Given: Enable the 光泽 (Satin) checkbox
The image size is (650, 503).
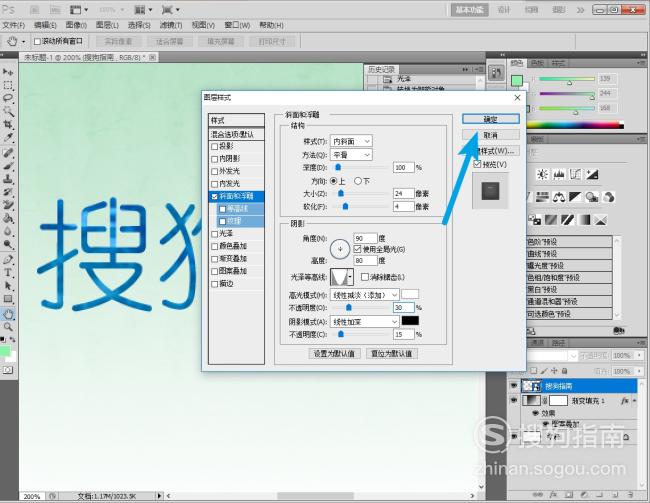Looking at the screenshot, I should [x=214, y=234].
